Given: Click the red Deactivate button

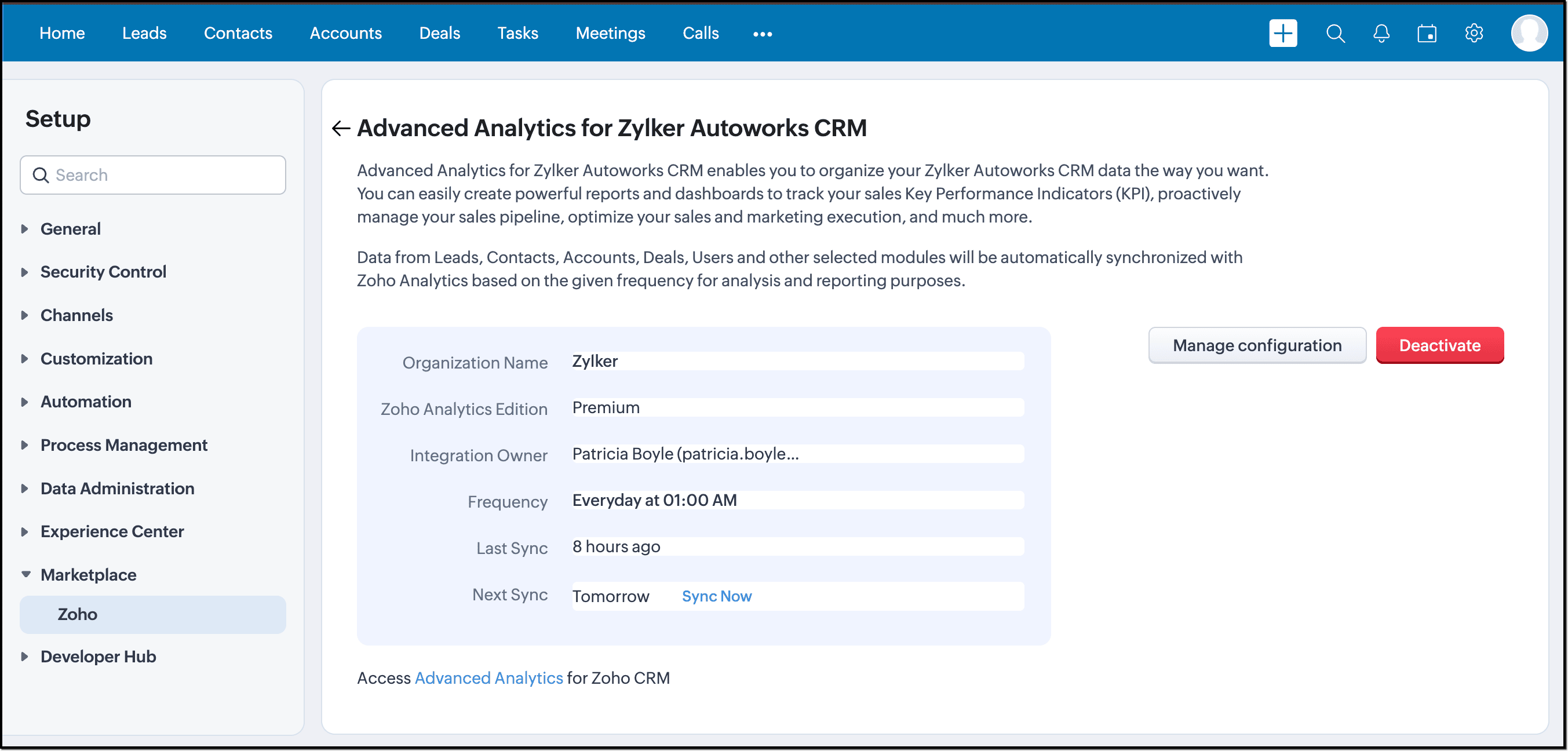Looking at the screenshot, I should click(1439, 345).
